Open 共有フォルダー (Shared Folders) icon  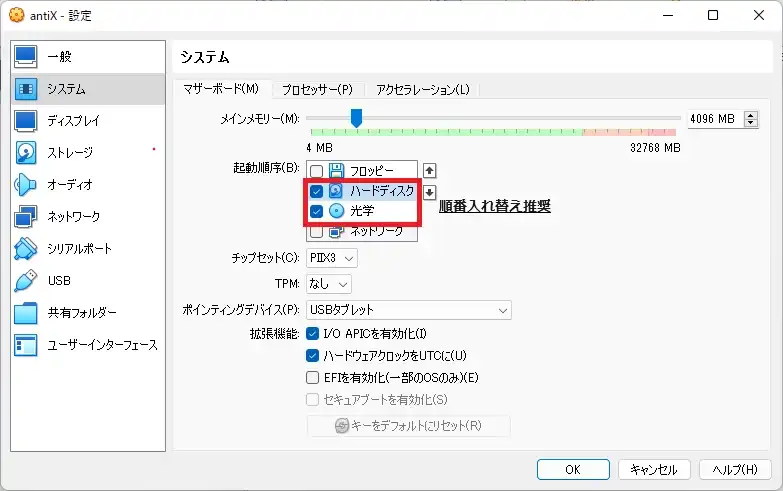click(x=26, y=313)
